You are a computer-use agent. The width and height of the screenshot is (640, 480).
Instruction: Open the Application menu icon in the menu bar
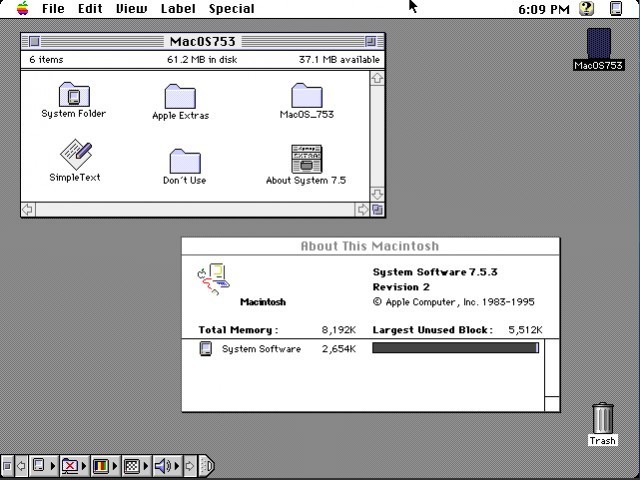click(x=616, y=9)
